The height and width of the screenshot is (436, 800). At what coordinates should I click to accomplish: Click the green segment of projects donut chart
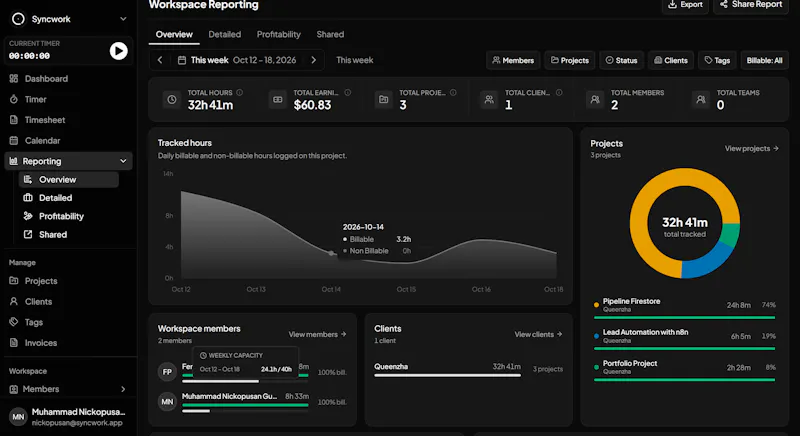[x=731, y=235]
